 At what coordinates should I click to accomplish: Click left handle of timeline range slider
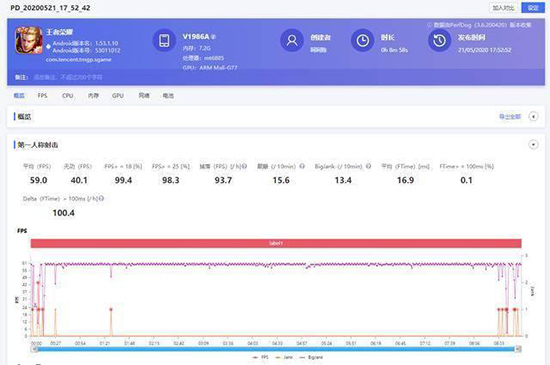point(34,349)
